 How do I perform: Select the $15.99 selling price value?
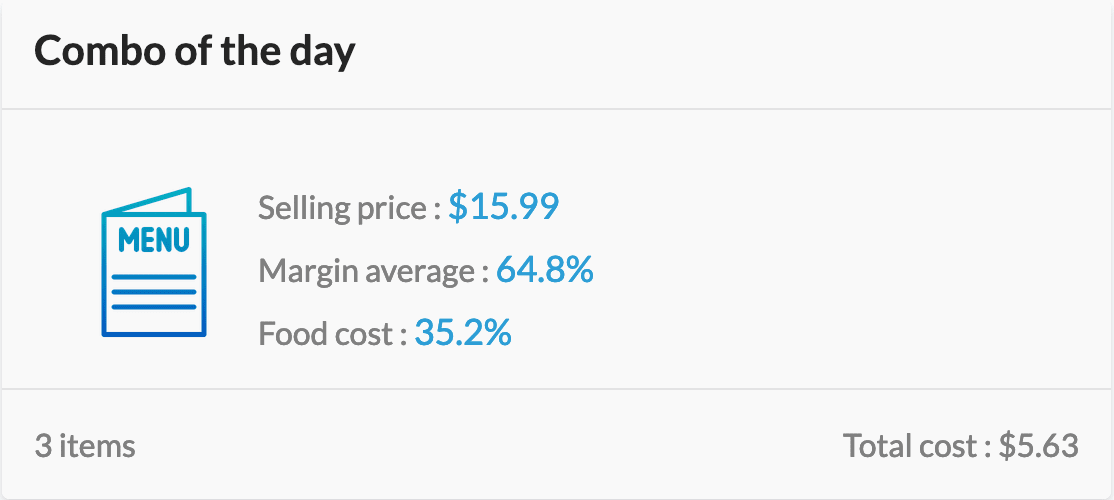point(504,207)
